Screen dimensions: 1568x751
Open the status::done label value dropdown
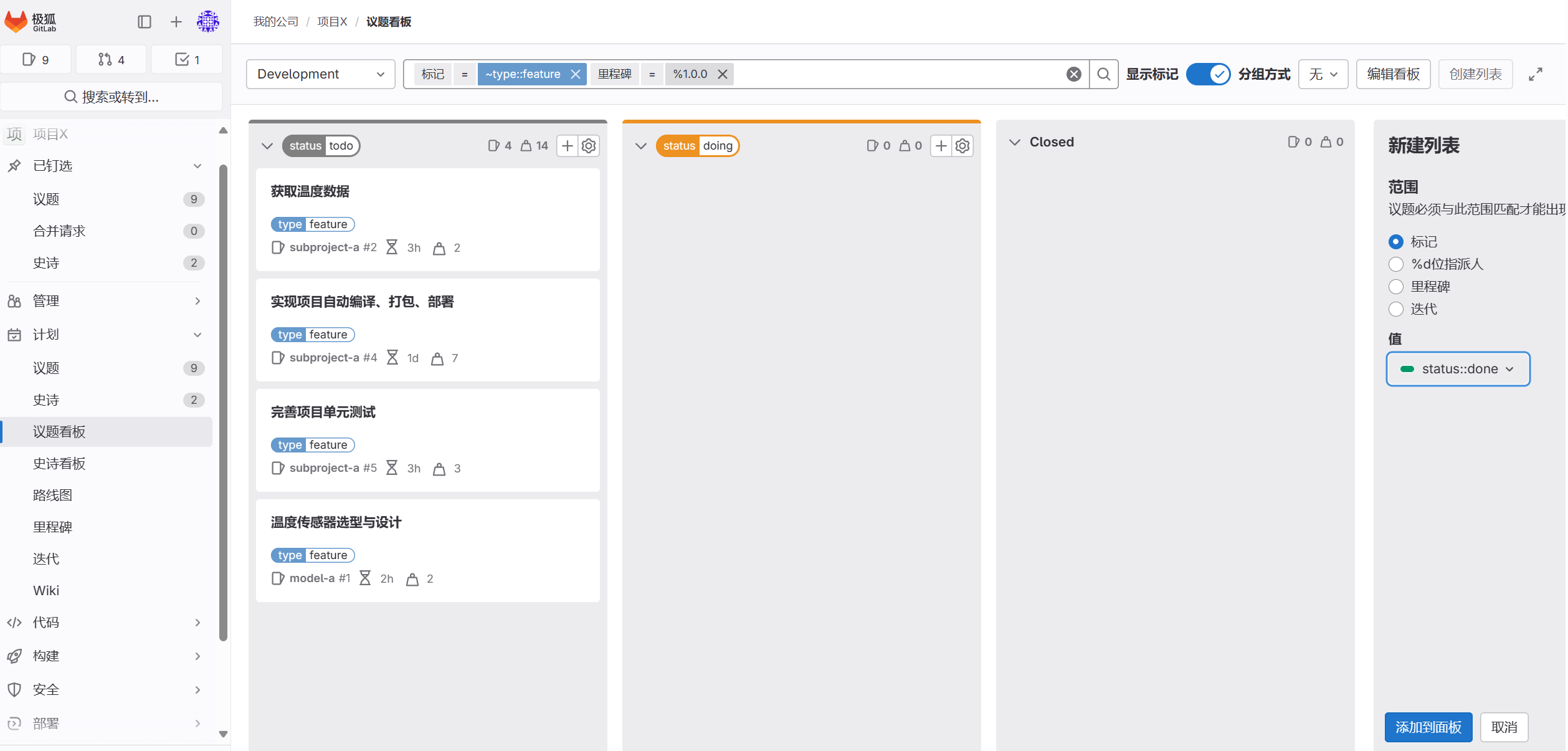pyautogui.click(x=1457, y=368)
